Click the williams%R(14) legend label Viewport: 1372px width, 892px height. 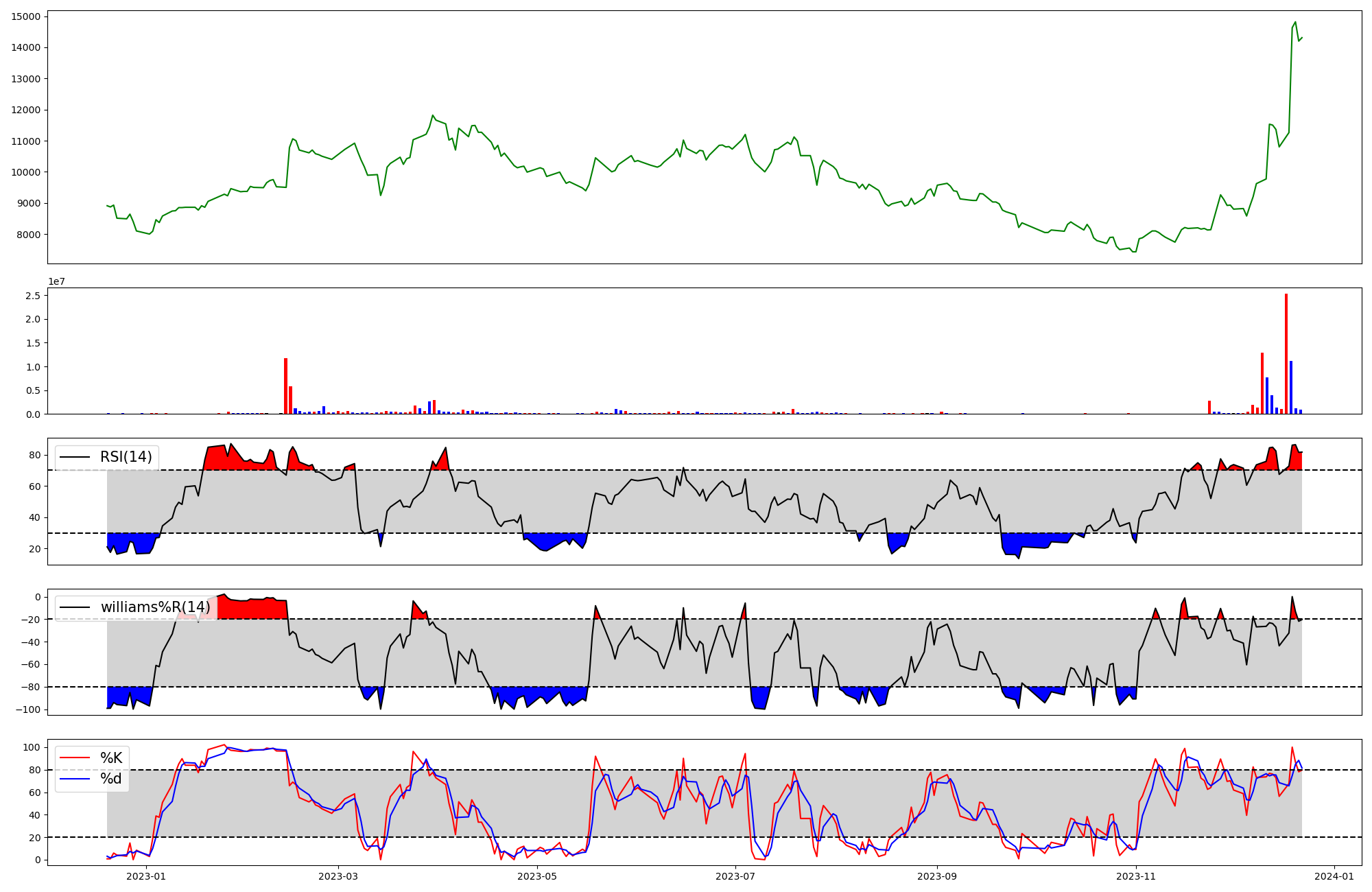(x=155, y=607)
